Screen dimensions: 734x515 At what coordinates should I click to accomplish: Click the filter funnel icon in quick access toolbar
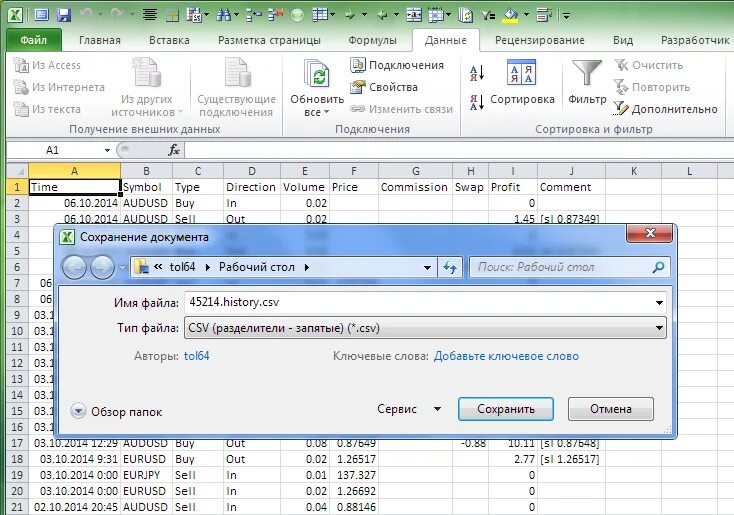[x=488, y=15]
